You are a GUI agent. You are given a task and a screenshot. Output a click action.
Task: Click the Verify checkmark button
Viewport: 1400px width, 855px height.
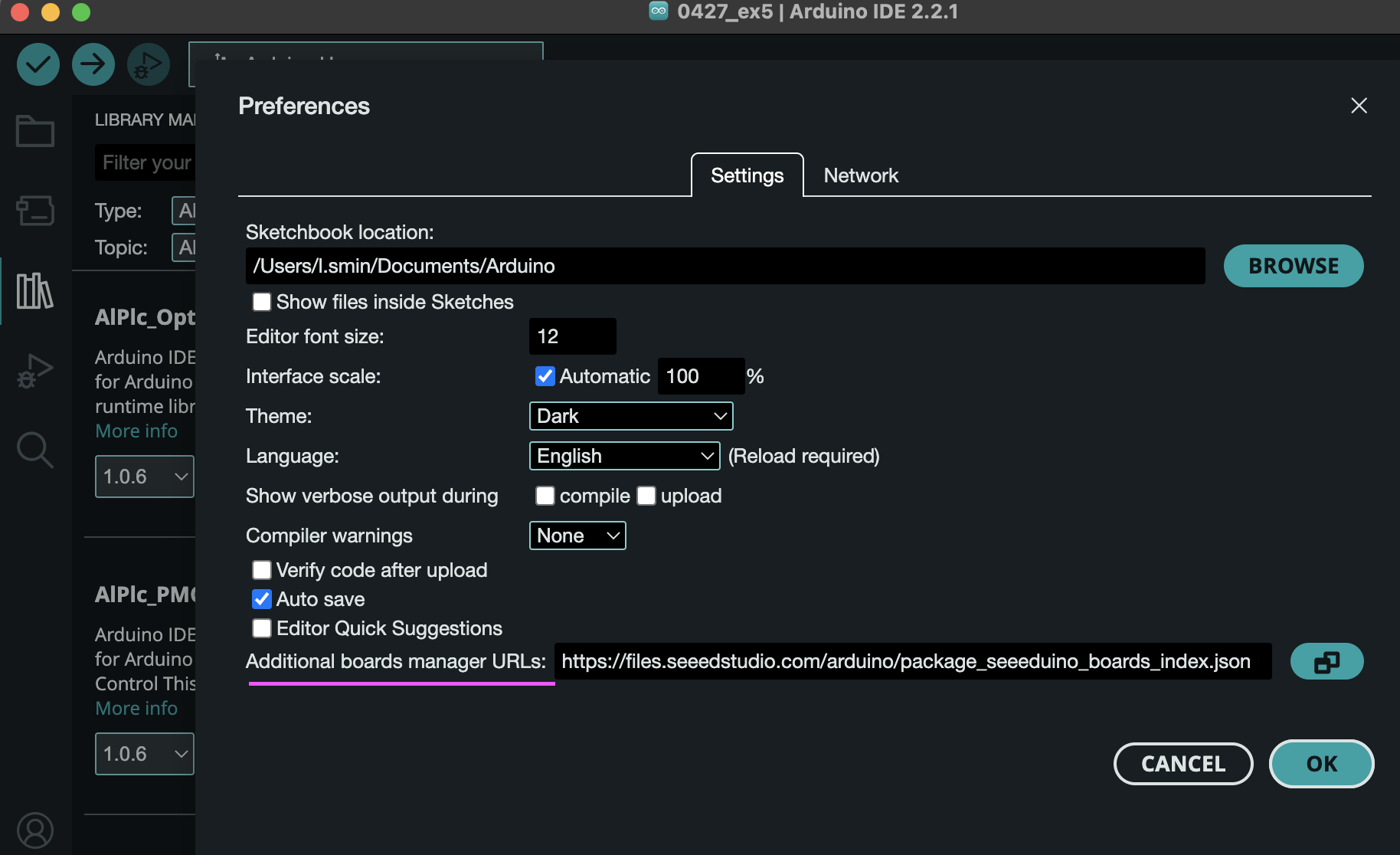tap(38, 64)
